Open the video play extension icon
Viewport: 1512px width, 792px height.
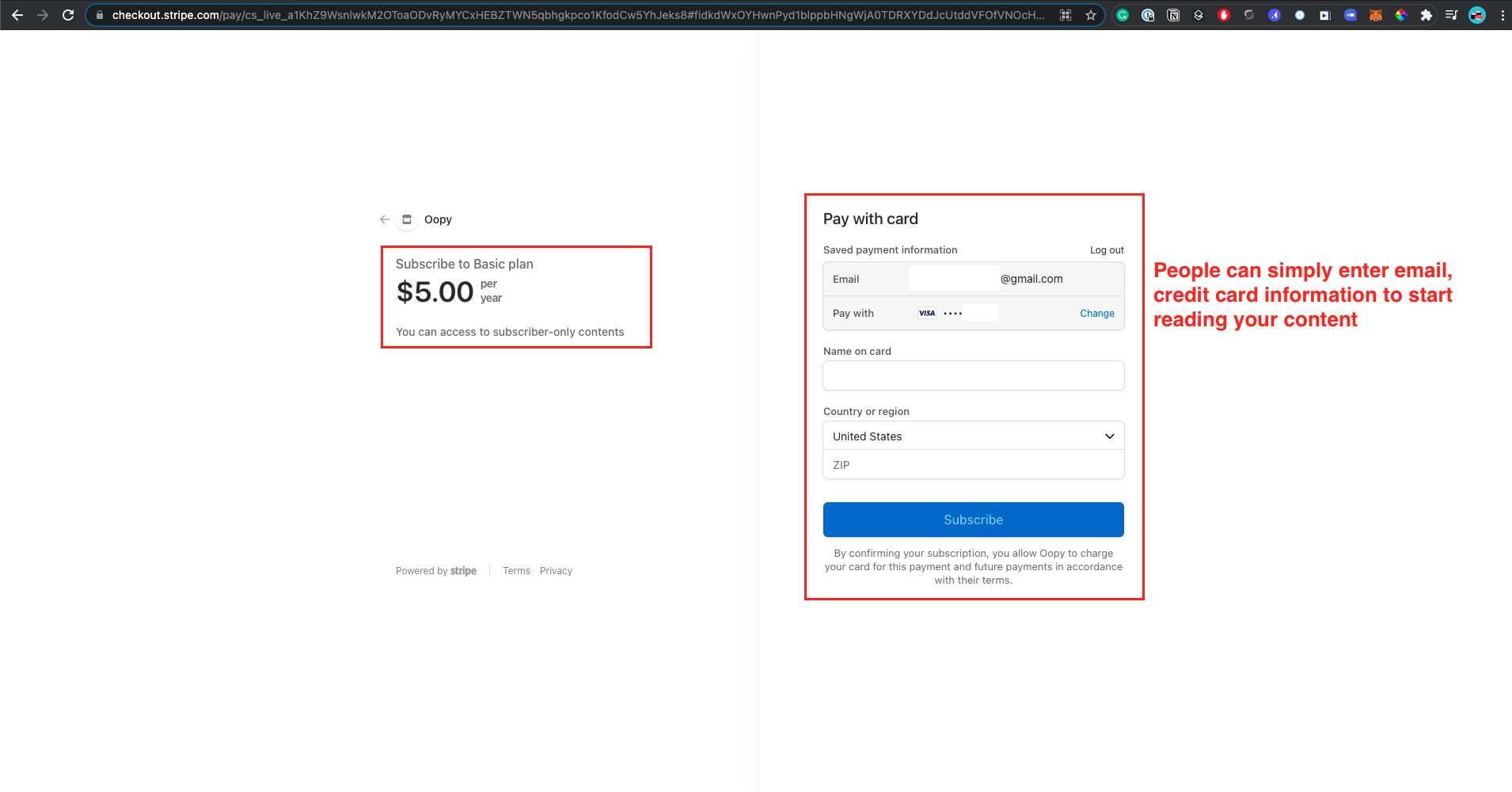[1325, 15]
